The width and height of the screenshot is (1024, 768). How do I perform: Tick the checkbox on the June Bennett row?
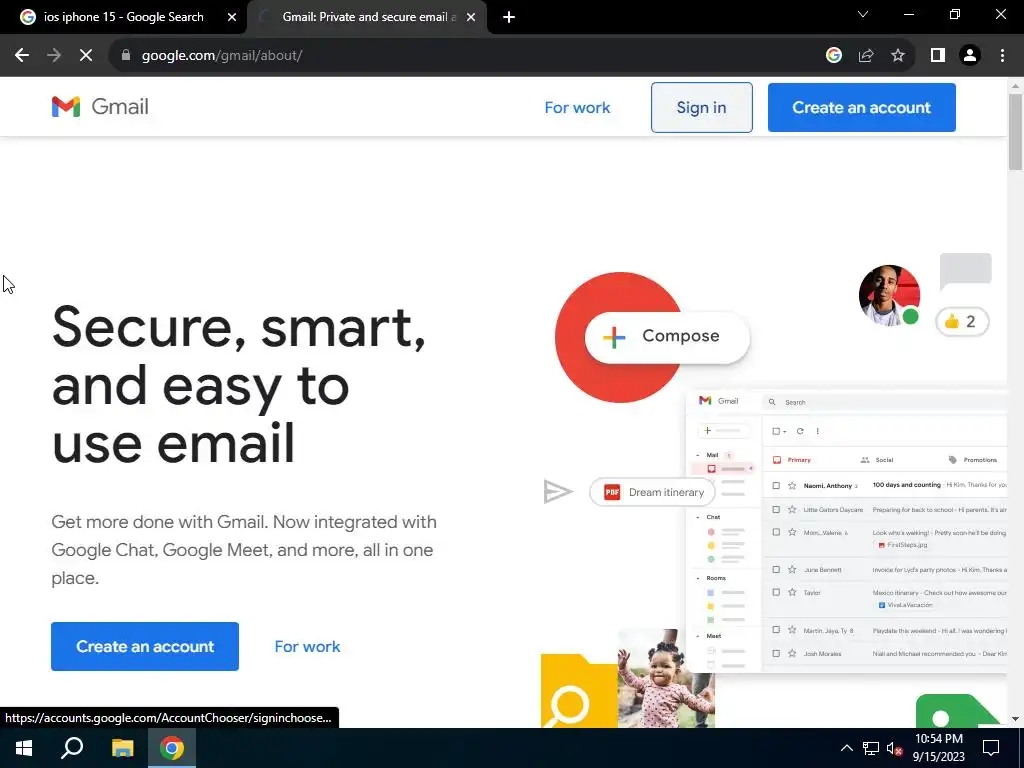coord(776,569)
